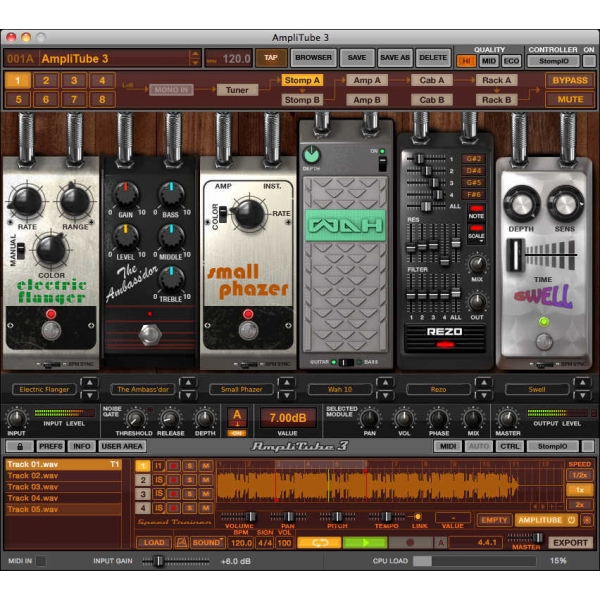The image size is (600, 600).
Task: Mute track 3 with its M button
Action: tap(206, 494)
